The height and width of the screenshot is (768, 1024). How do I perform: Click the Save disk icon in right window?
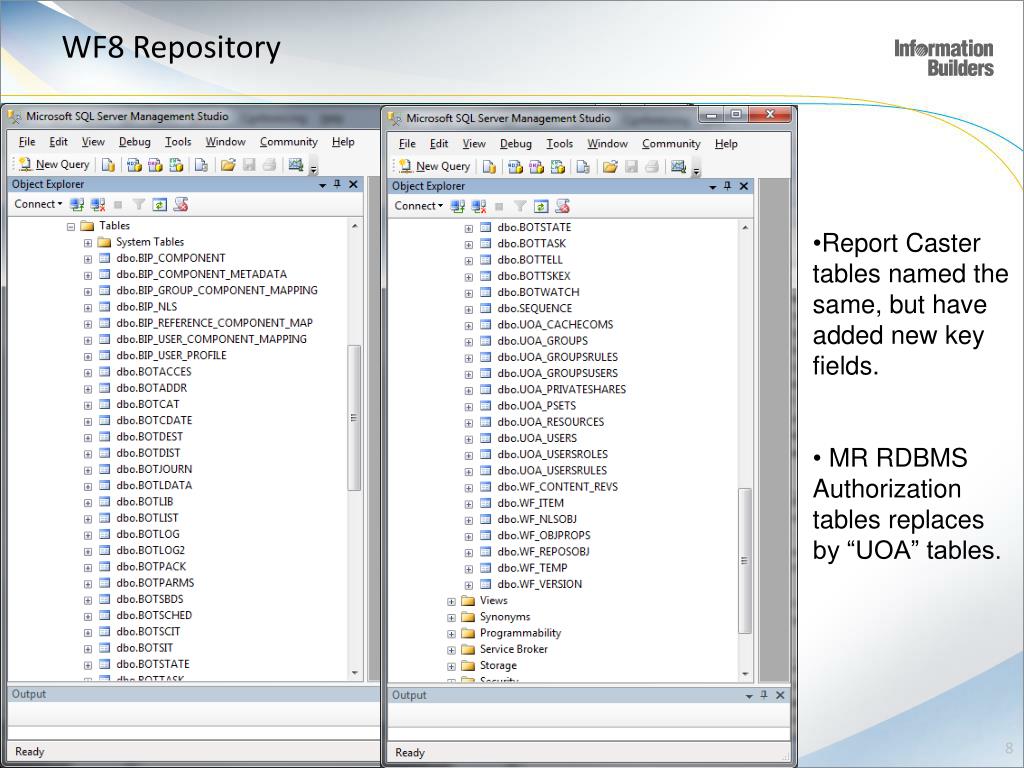631,167
